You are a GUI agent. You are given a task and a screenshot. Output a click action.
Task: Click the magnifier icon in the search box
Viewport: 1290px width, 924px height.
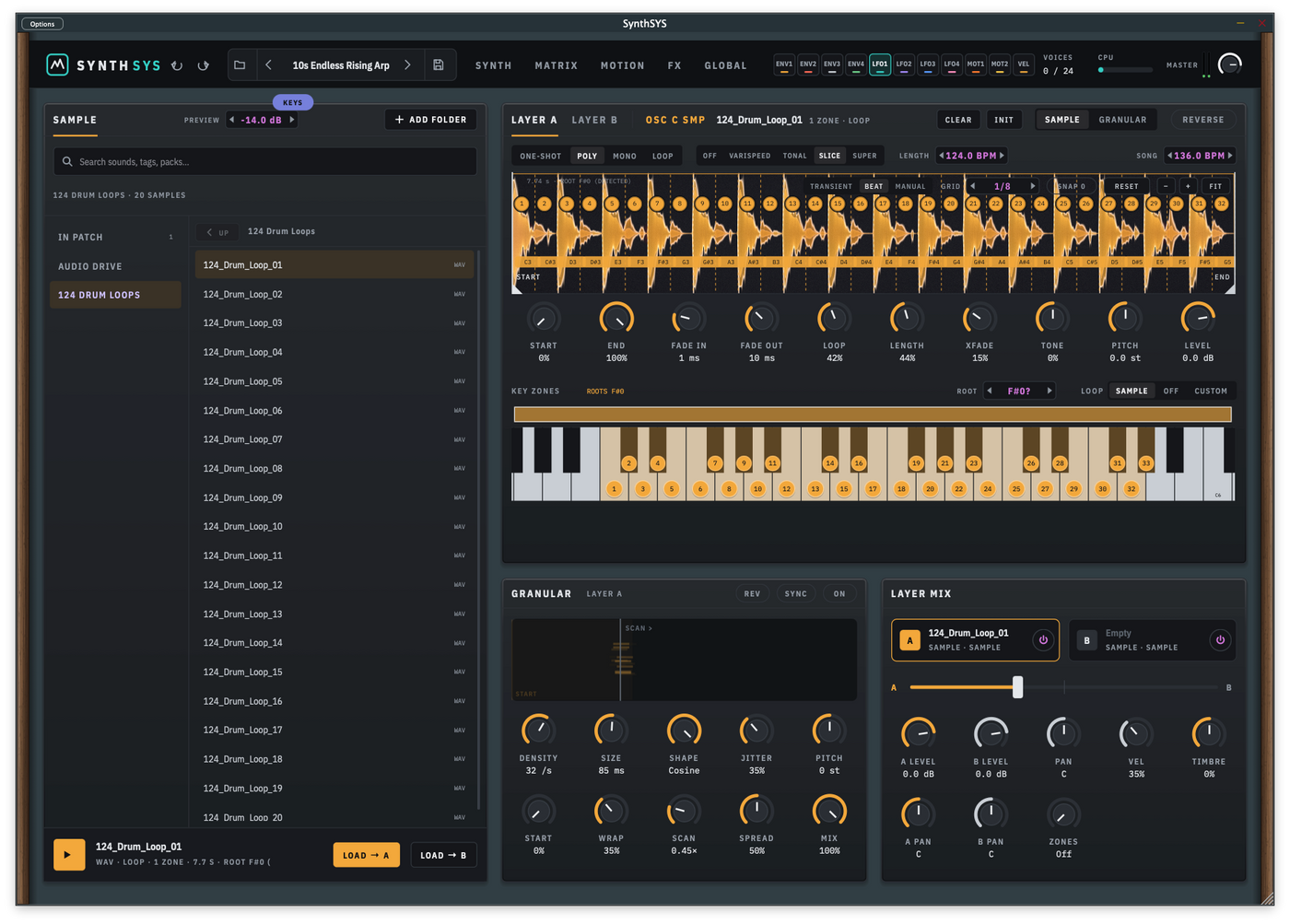(x=67, y=162)
